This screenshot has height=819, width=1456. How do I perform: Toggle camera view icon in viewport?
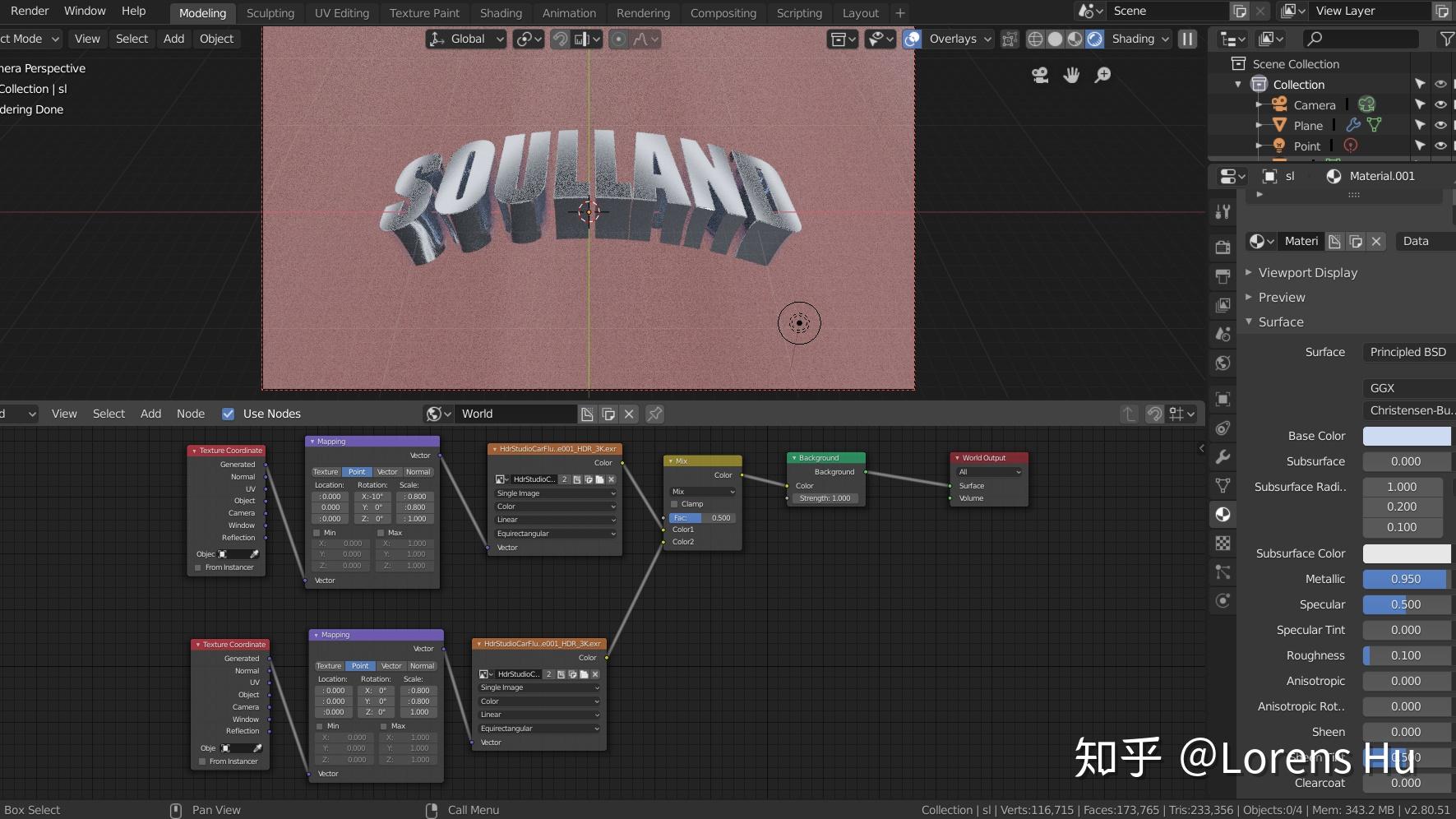coord(1040,75)
